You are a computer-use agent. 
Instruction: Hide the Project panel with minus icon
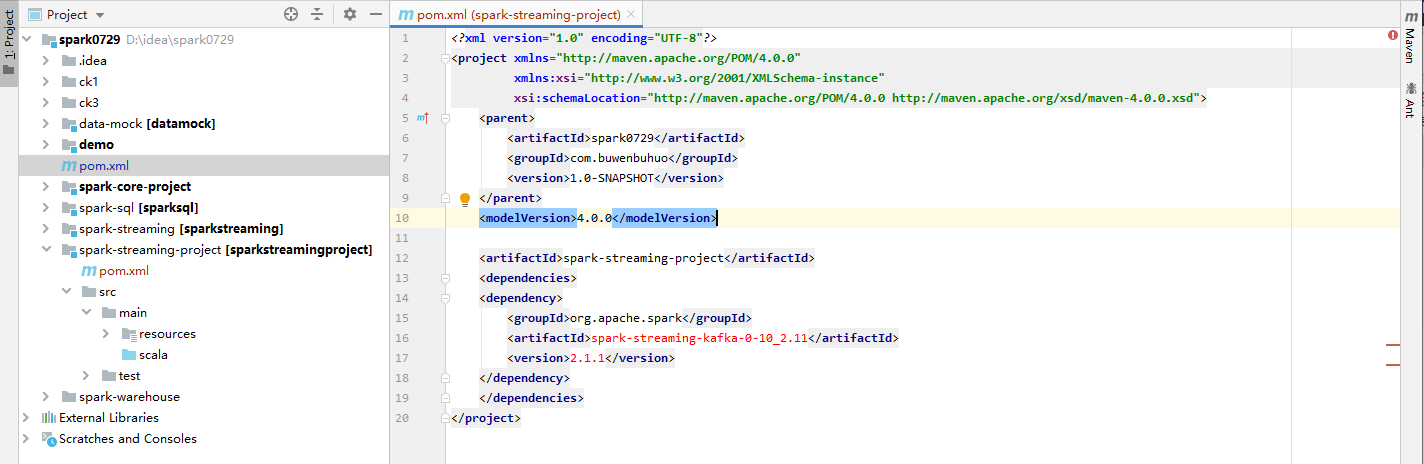[375, 14]
